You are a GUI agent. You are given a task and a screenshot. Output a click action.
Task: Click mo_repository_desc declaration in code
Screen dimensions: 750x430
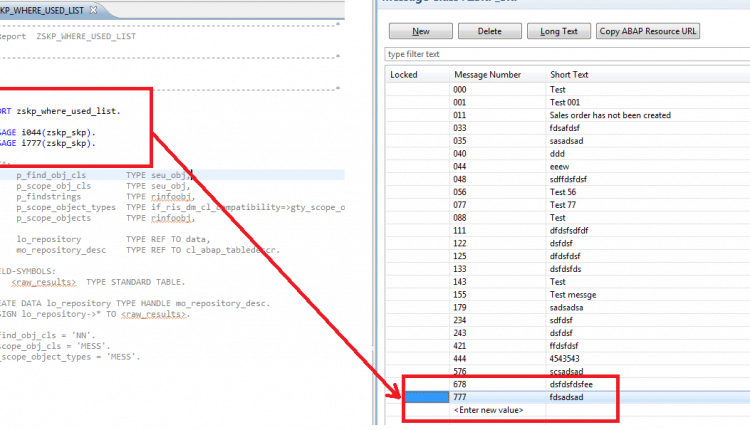(x=61, y=250)
